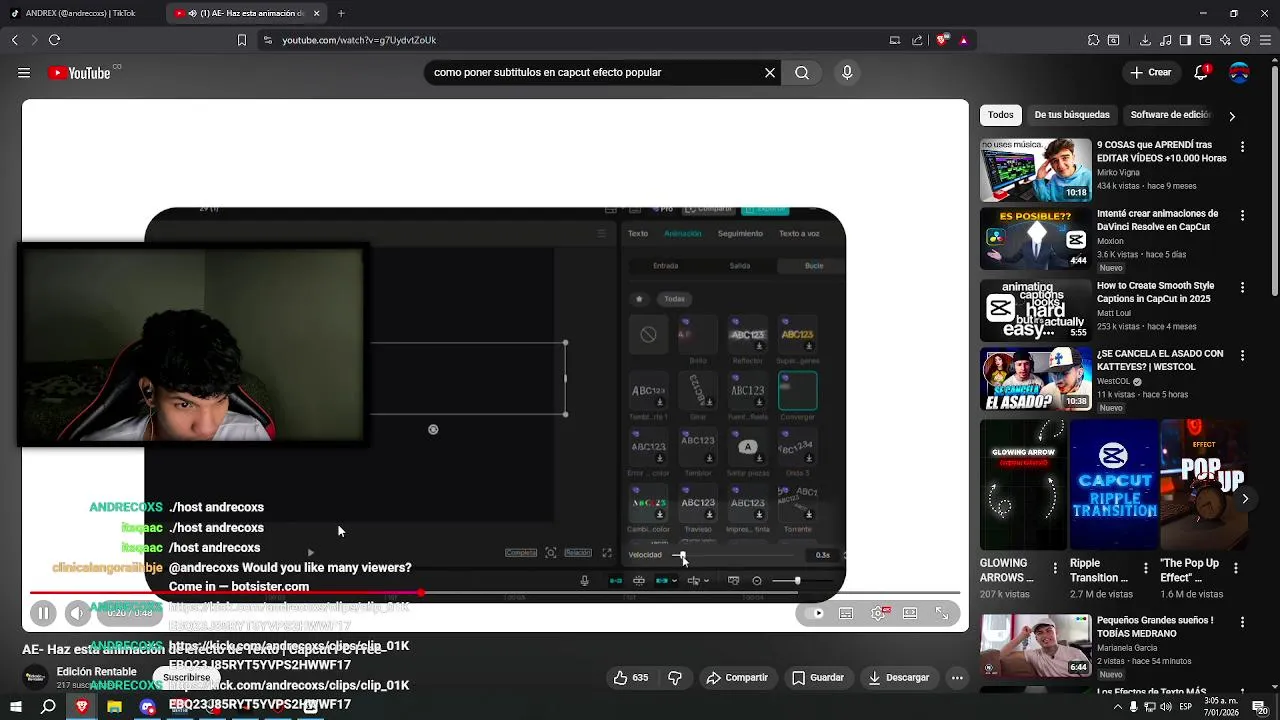Open the page share icon in the address bar
1280x720 pixels.
[x=917, y=40]
